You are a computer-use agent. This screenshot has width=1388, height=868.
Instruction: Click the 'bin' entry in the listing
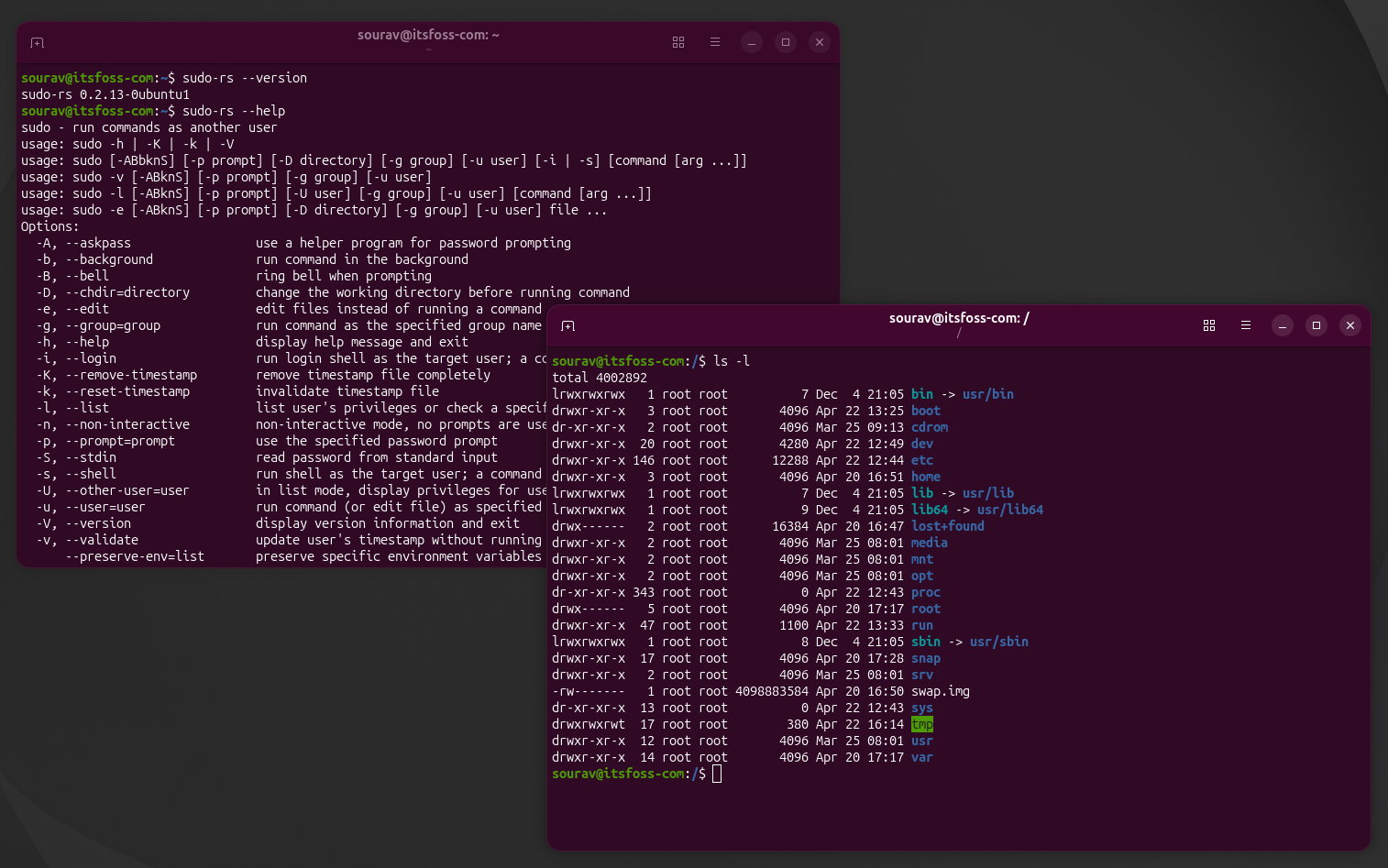pos(921,394)
